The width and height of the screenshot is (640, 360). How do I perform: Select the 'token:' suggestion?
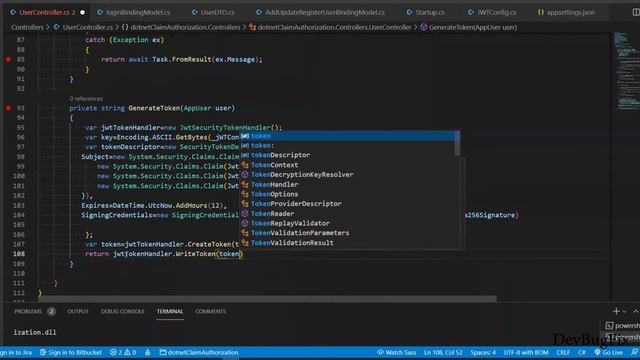pyautogui.click(x=349, y=145)
